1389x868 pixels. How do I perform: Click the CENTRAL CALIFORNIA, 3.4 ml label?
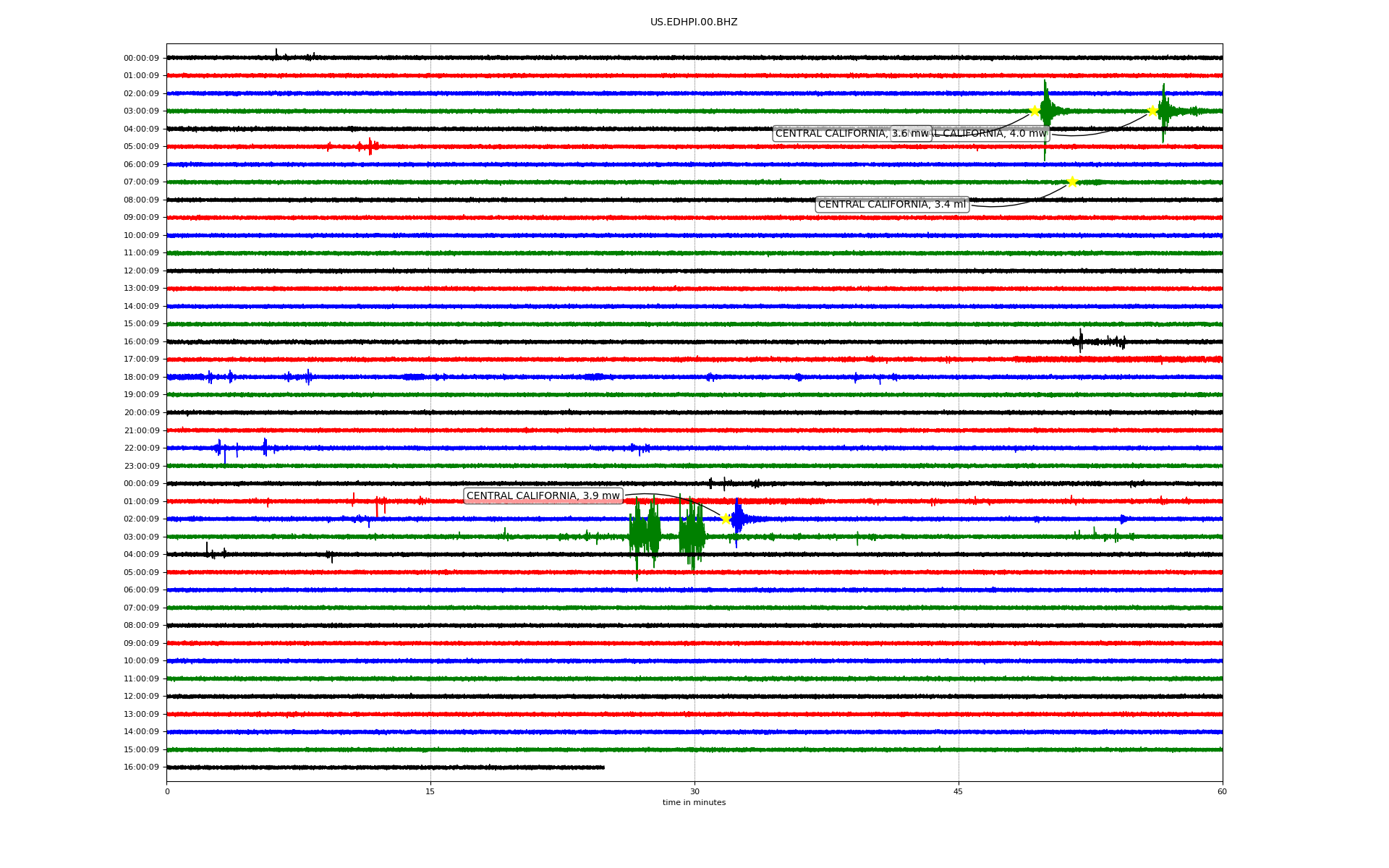click(891, 205)
